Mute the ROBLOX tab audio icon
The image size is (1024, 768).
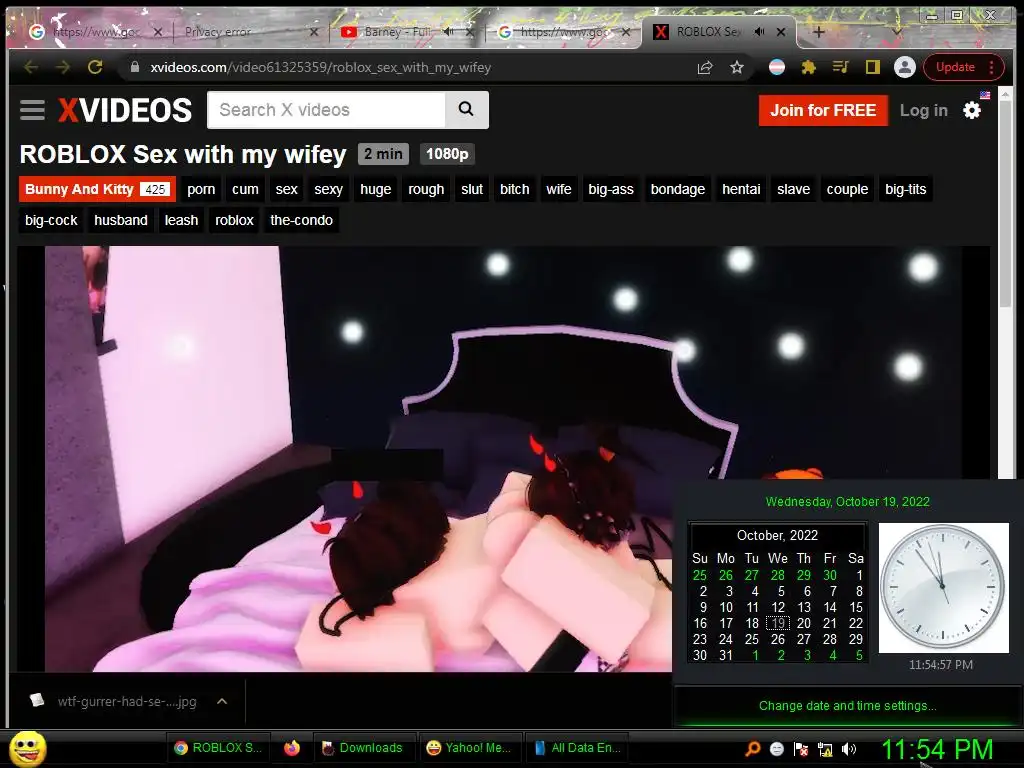click(x=760, y=31)
